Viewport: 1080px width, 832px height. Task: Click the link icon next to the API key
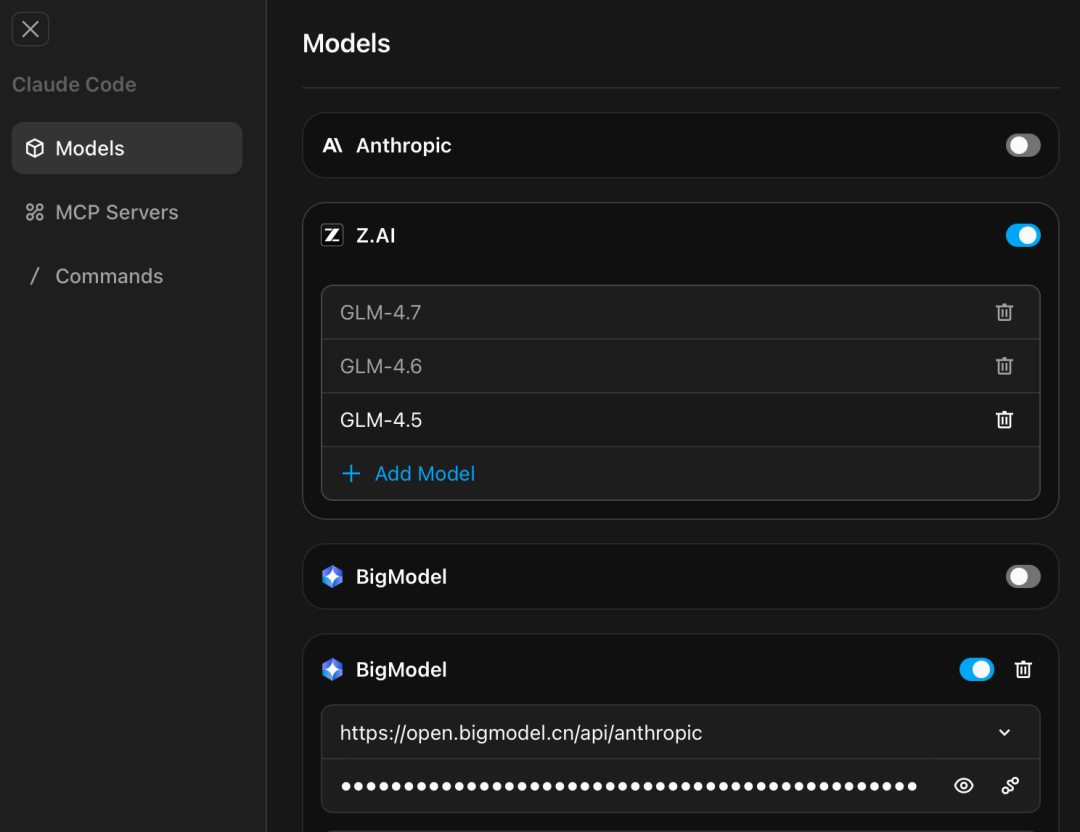click(1011, 785)
